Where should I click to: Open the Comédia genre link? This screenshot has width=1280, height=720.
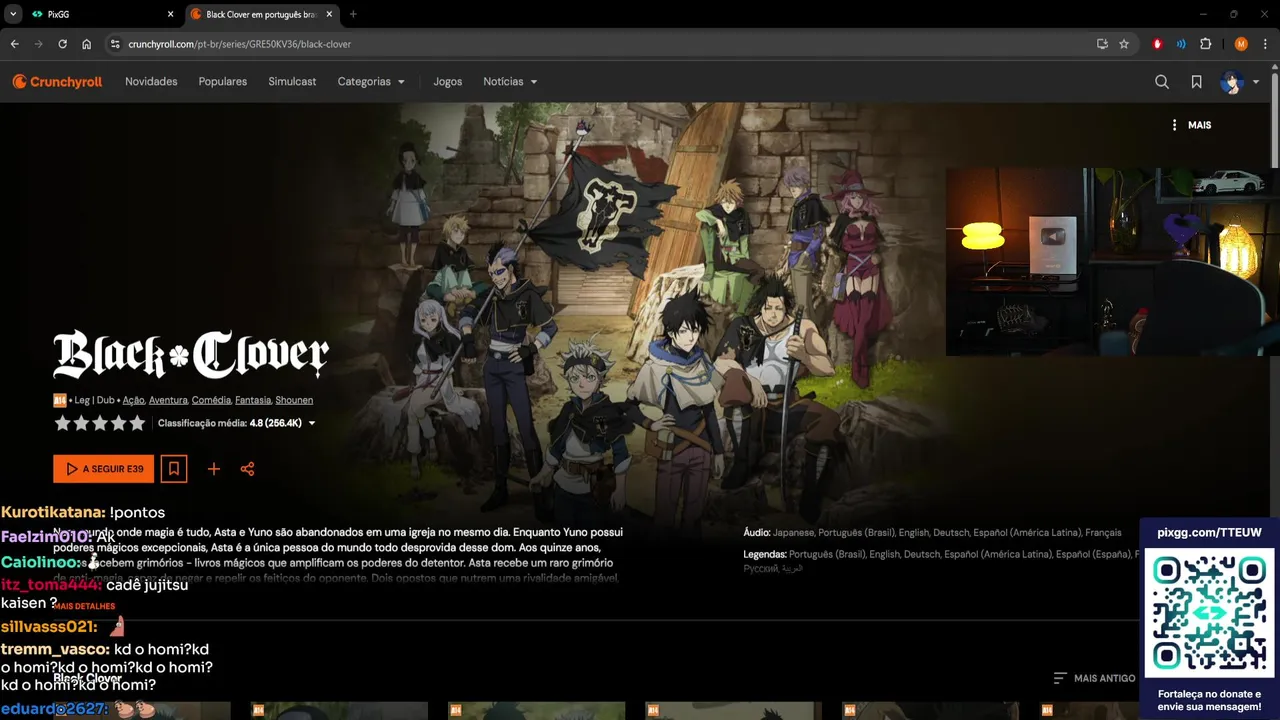tap(211, 400)
